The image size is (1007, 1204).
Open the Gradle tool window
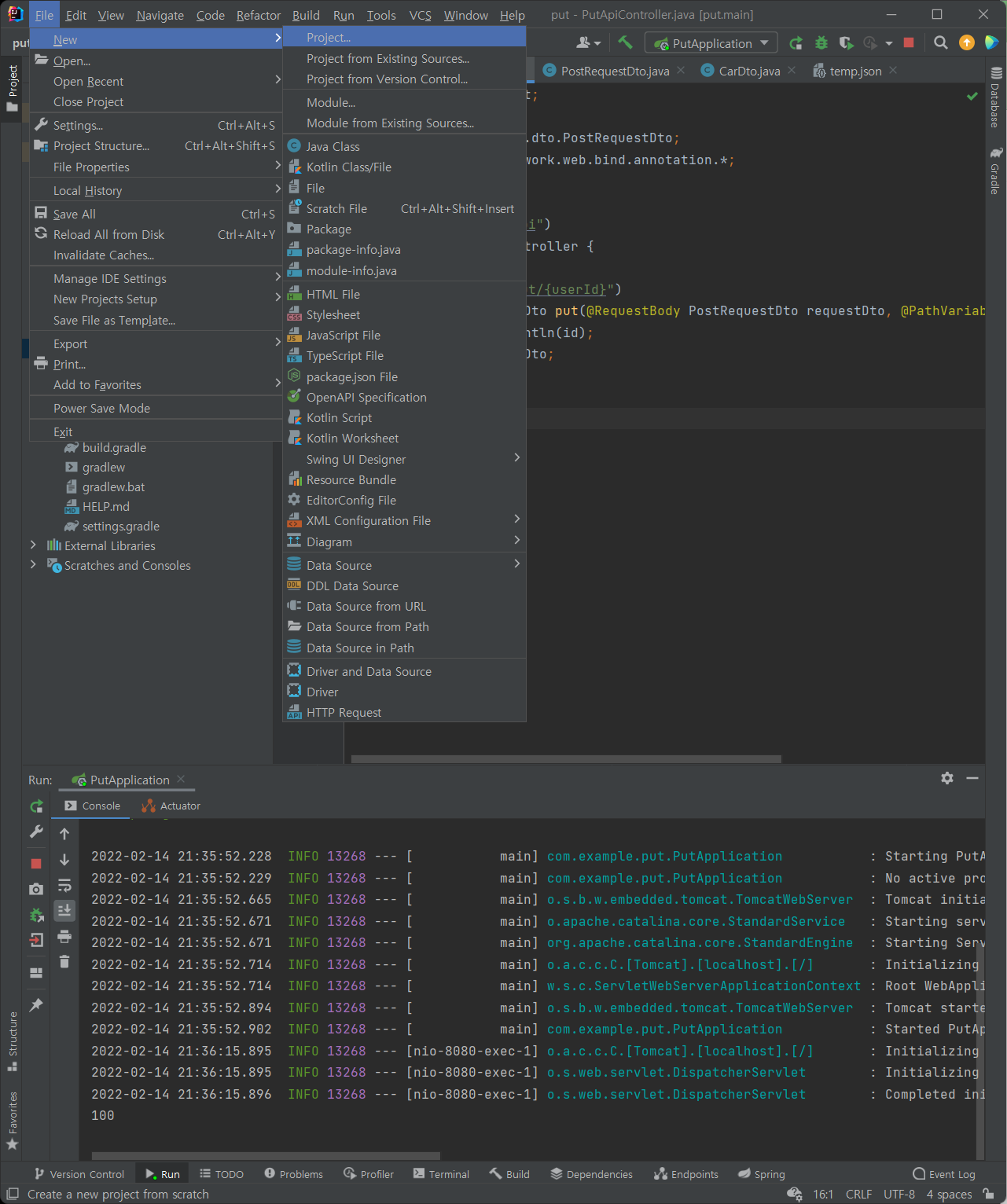point(996,170)
